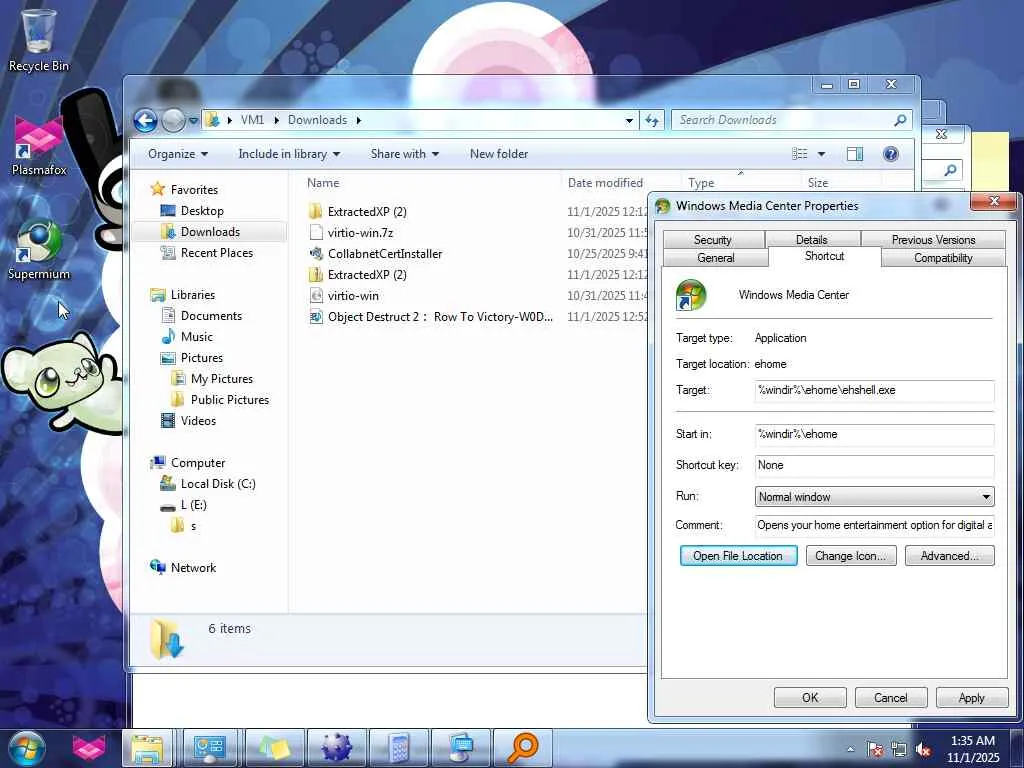Click the search magnifier in Search Downloads
Viewport: 1024px width, 768px height.
(x=900, y=120)
